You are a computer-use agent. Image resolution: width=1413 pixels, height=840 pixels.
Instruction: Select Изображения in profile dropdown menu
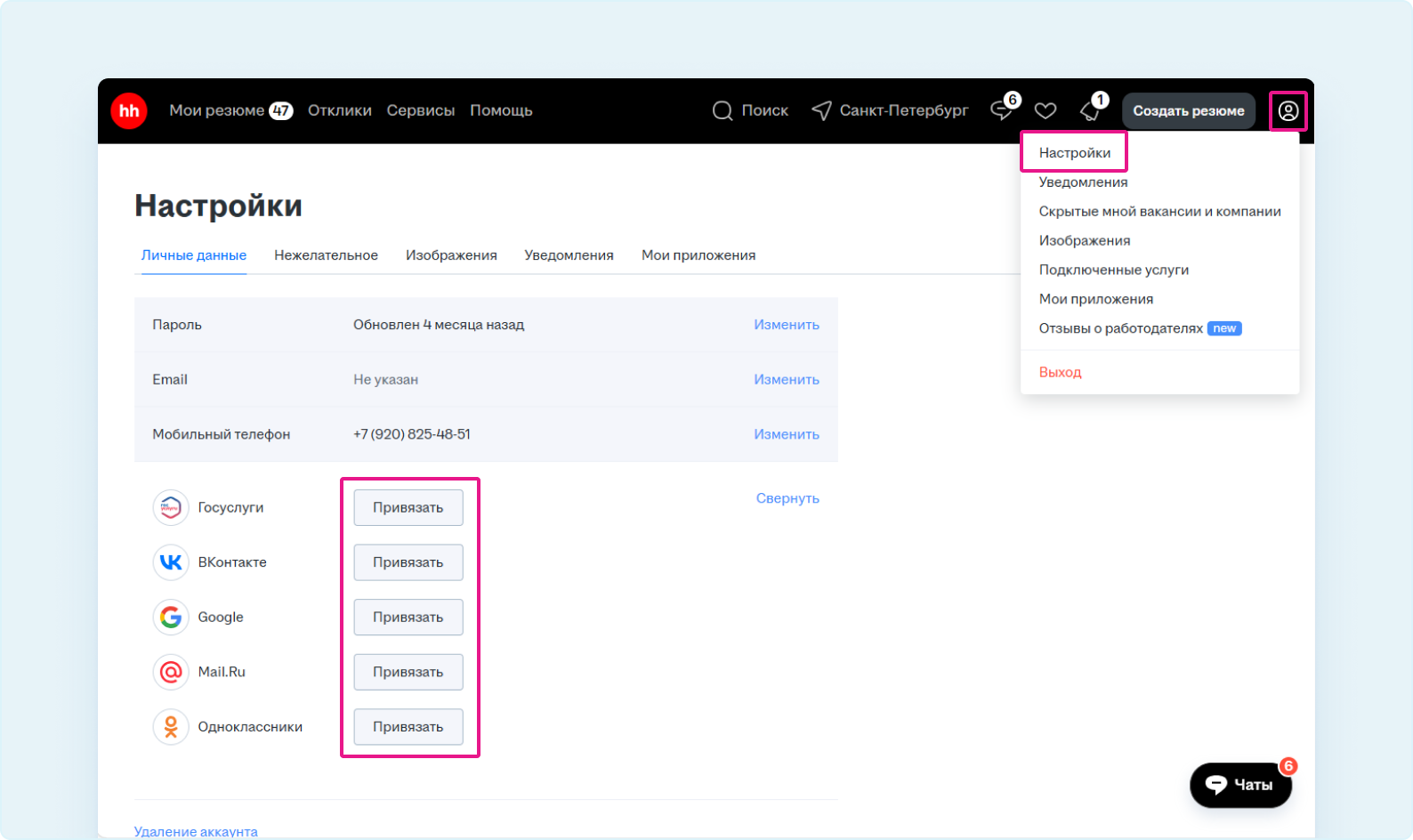tap(1085, 241)
